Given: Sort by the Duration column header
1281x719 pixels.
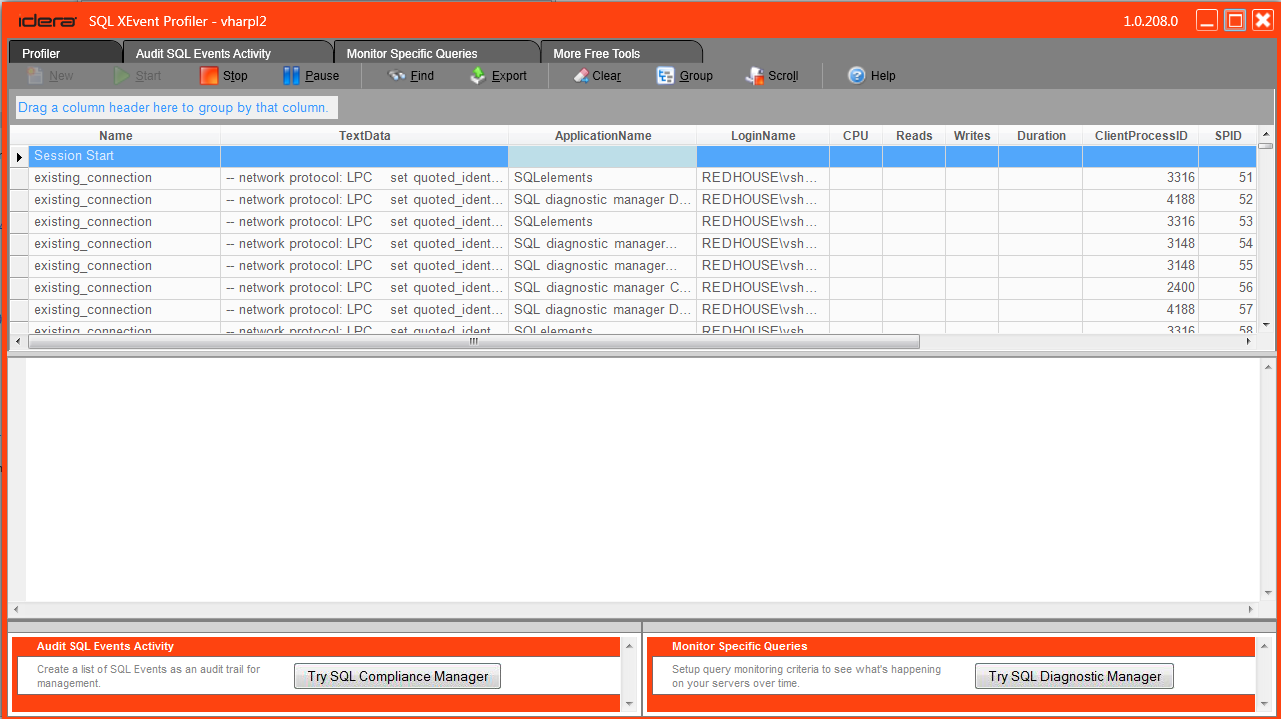Looking at the screenshot, I should tap(1041, 136).
